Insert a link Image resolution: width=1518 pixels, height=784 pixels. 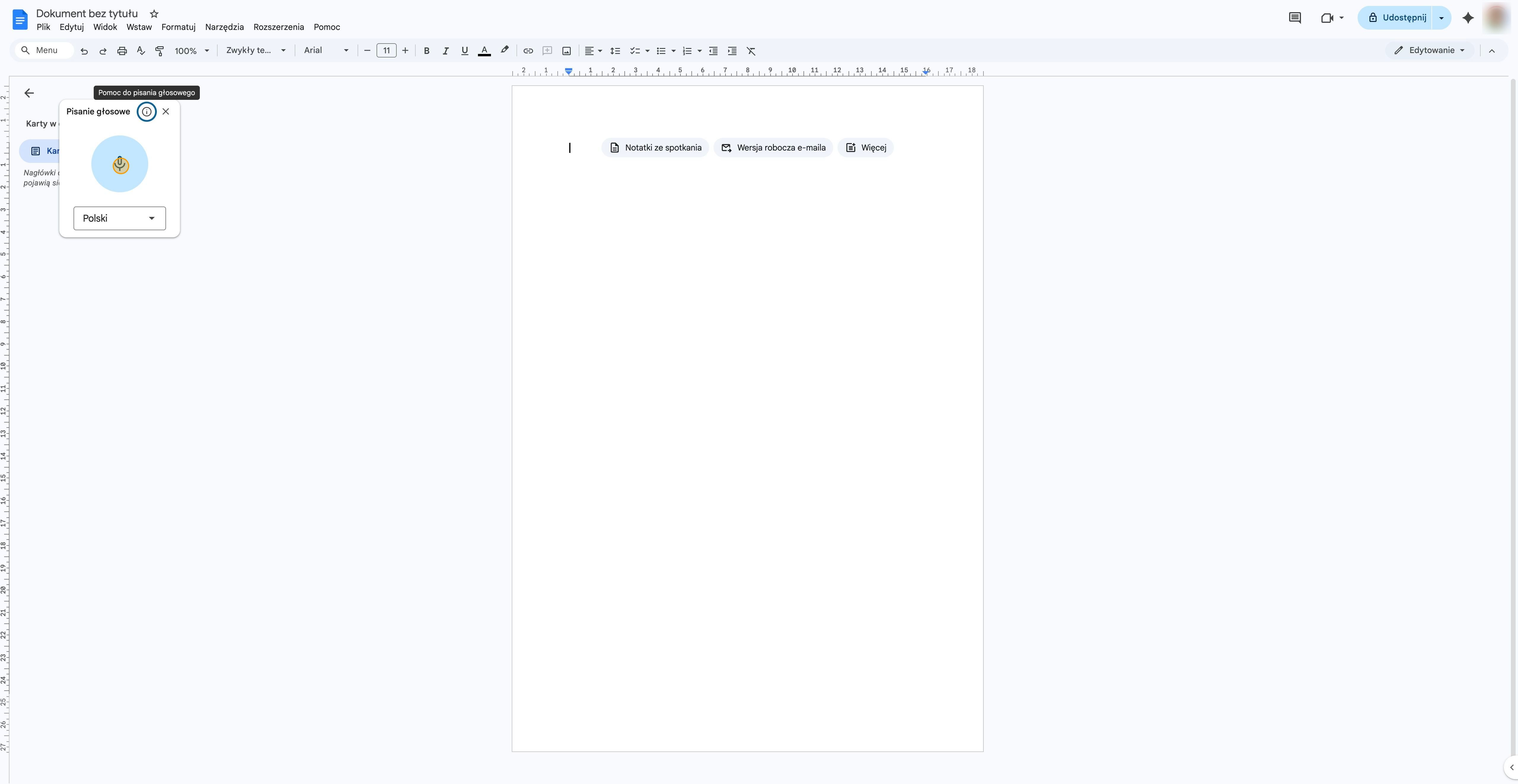pos(529,51)
